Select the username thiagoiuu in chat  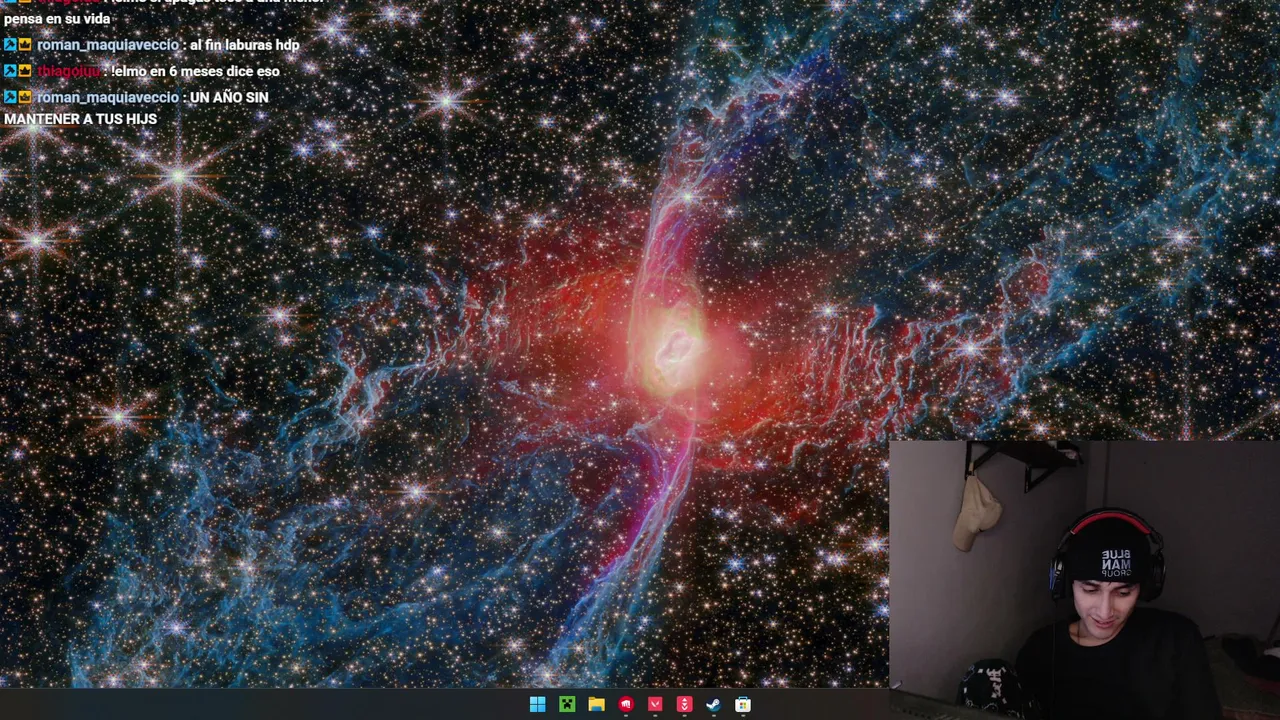pyautogui.click(x=69, y=71)
